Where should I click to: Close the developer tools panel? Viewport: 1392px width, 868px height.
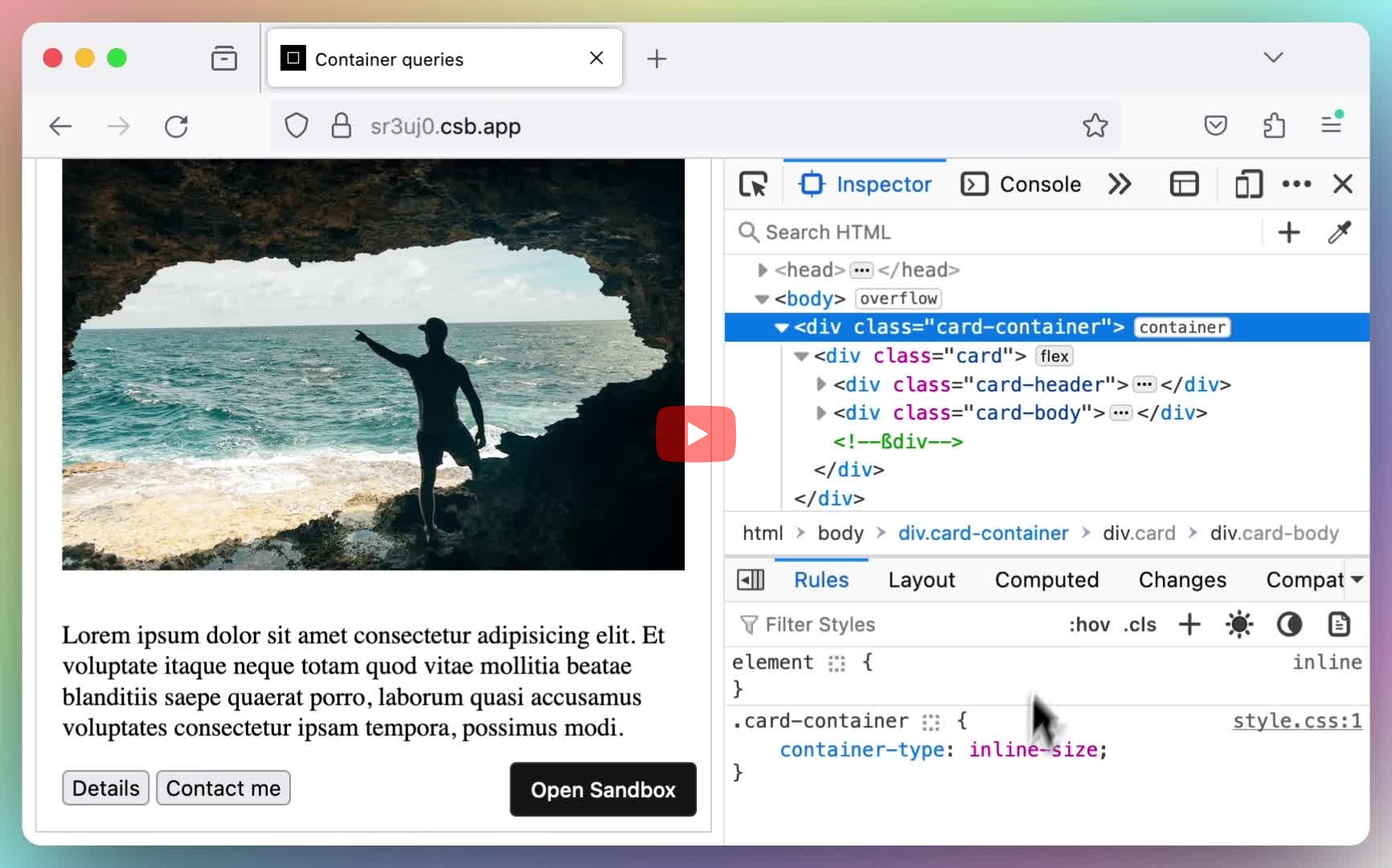pos(1343,184)
